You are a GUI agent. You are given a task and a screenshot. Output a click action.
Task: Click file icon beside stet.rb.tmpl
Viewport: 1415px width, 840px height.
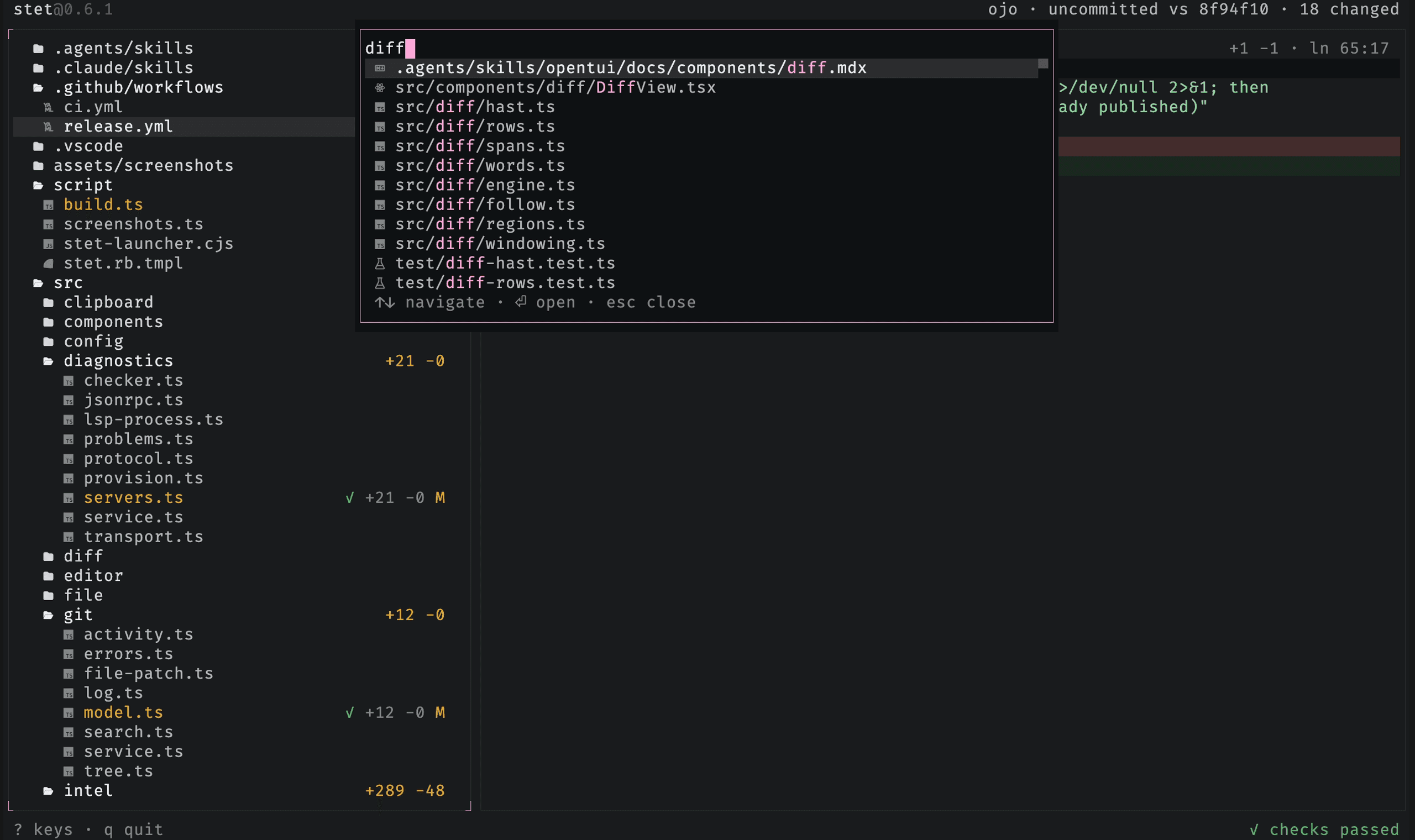point(49,264)
